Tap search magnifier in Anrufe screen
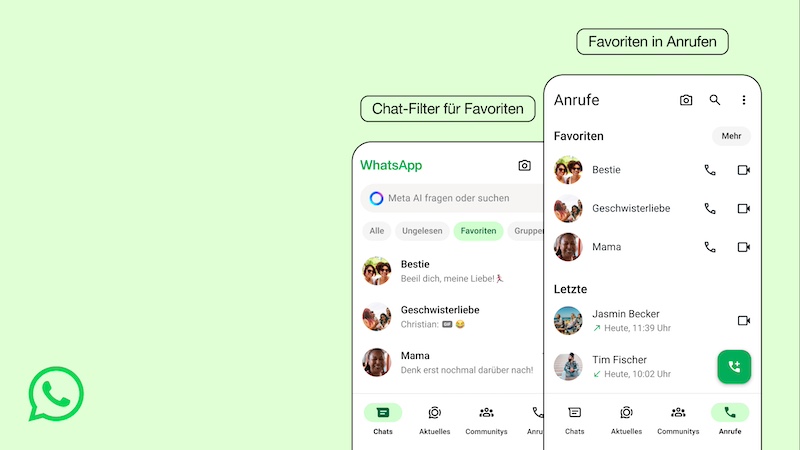 (715, 100)
